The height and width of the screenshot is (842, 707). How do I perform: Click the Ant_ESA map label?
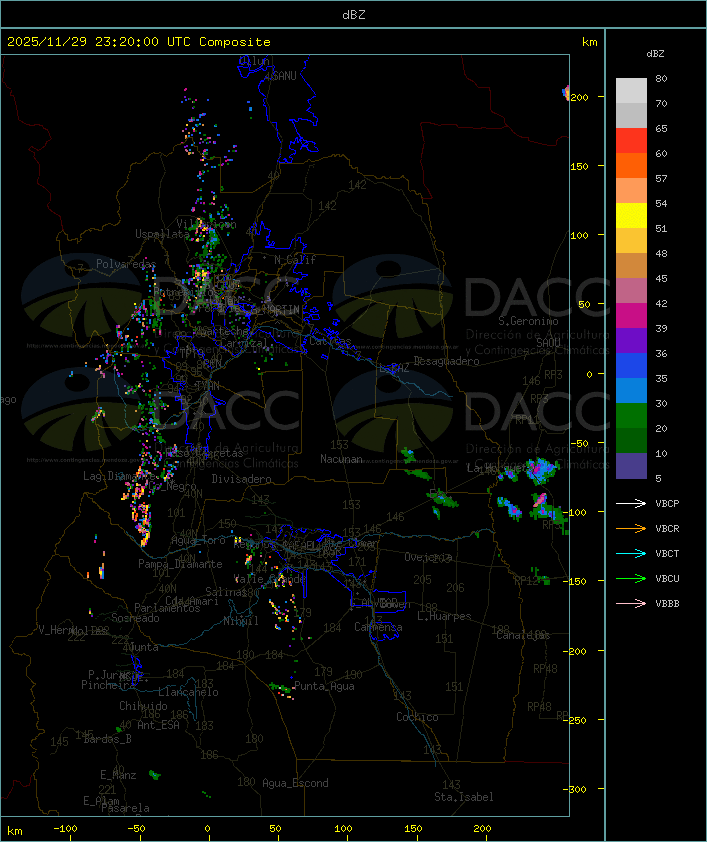[158, 725]
